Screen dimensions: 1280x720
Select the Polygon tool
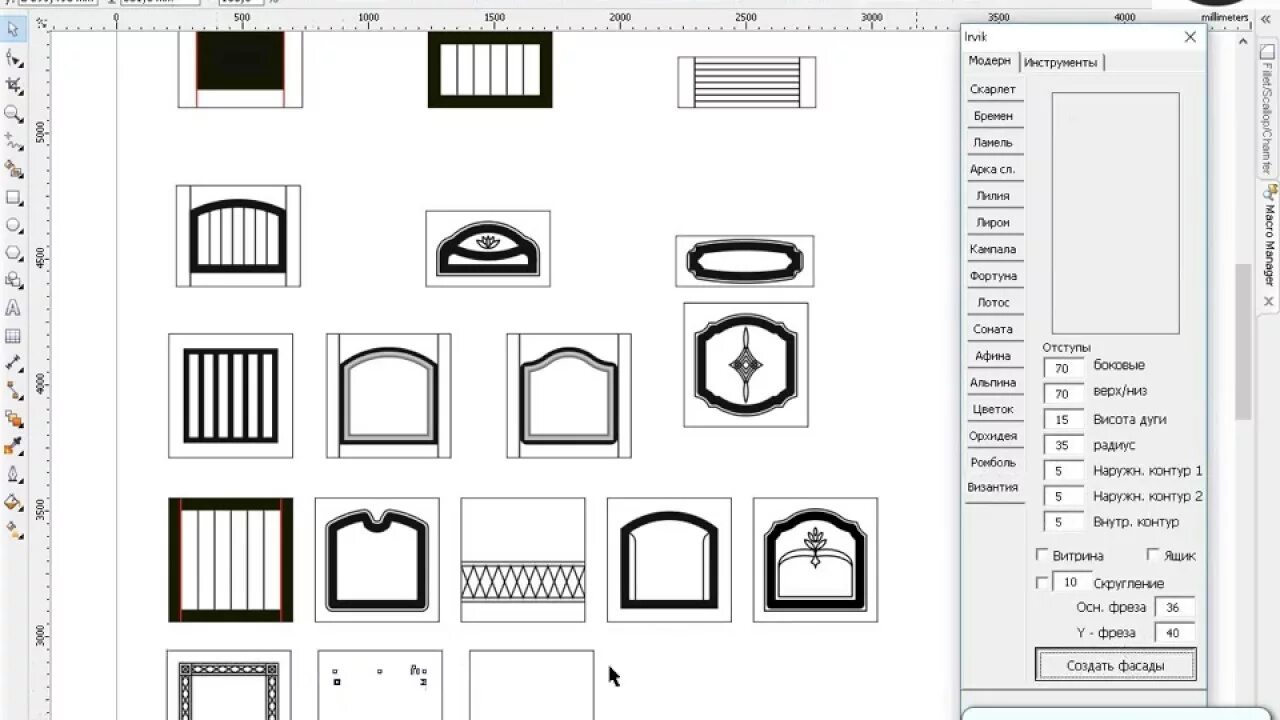[x=13, y=253]
